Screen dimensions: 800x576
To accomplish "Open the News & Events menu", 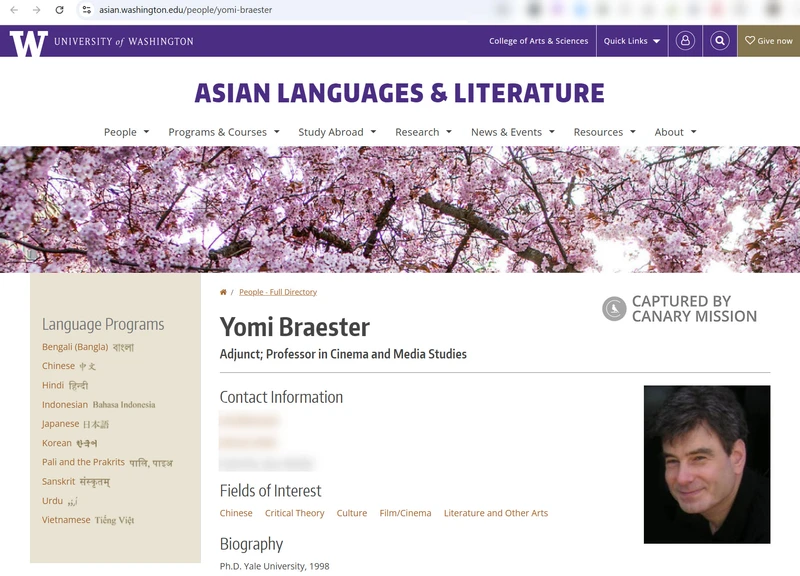I will 506,132.
